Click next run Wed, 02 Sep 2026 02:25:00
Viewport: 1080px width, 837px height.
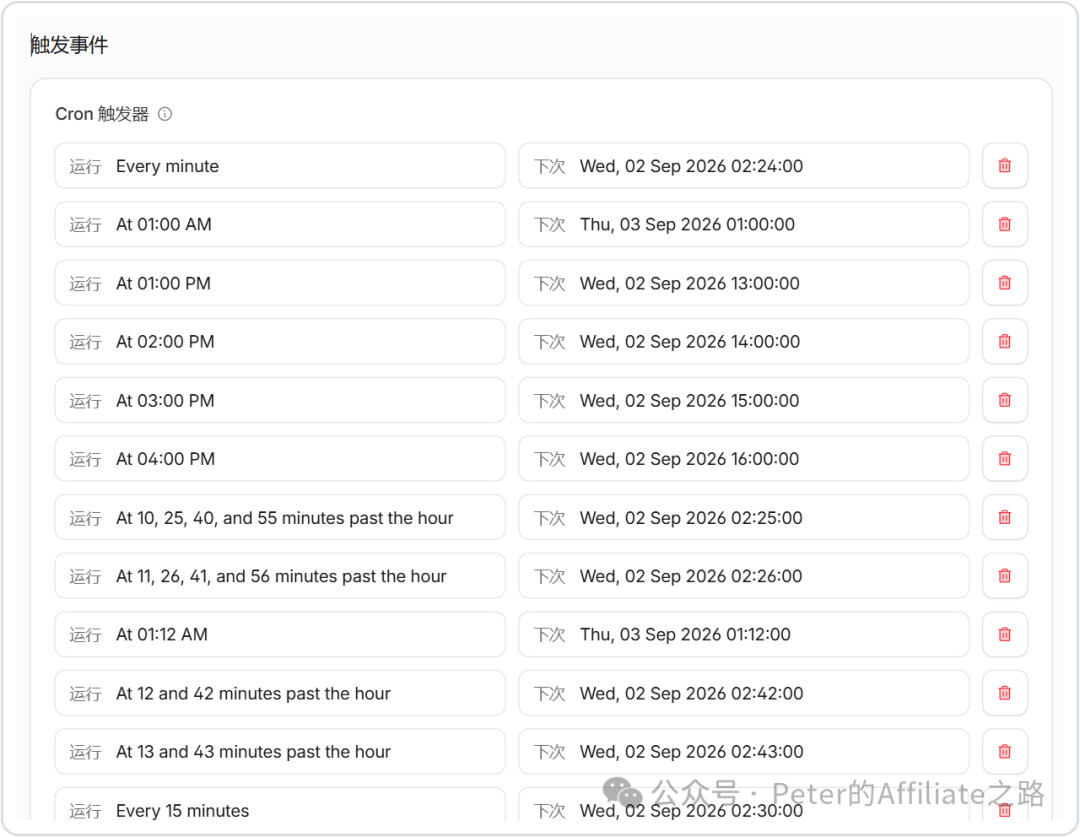(744, 517)
